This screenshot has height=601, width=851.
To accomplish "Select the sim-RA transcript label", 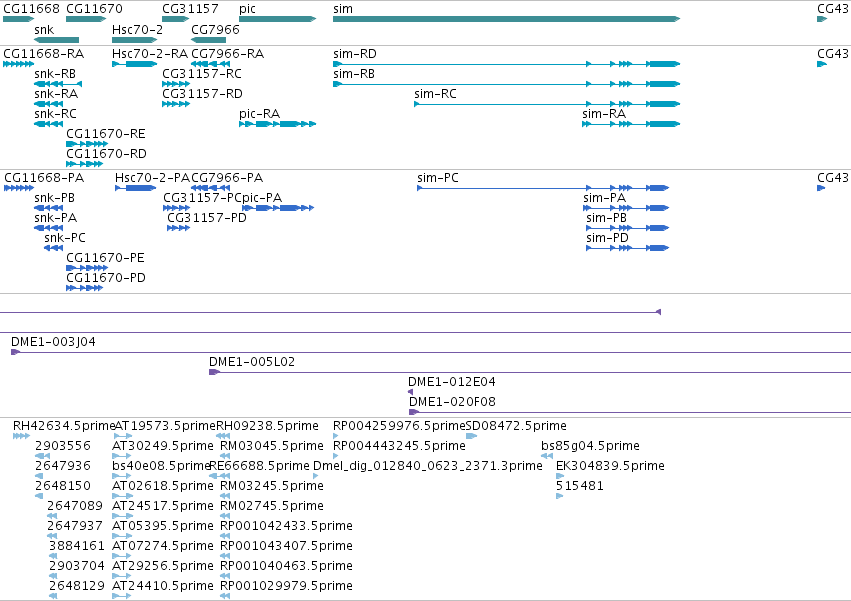I will point(604,114).
